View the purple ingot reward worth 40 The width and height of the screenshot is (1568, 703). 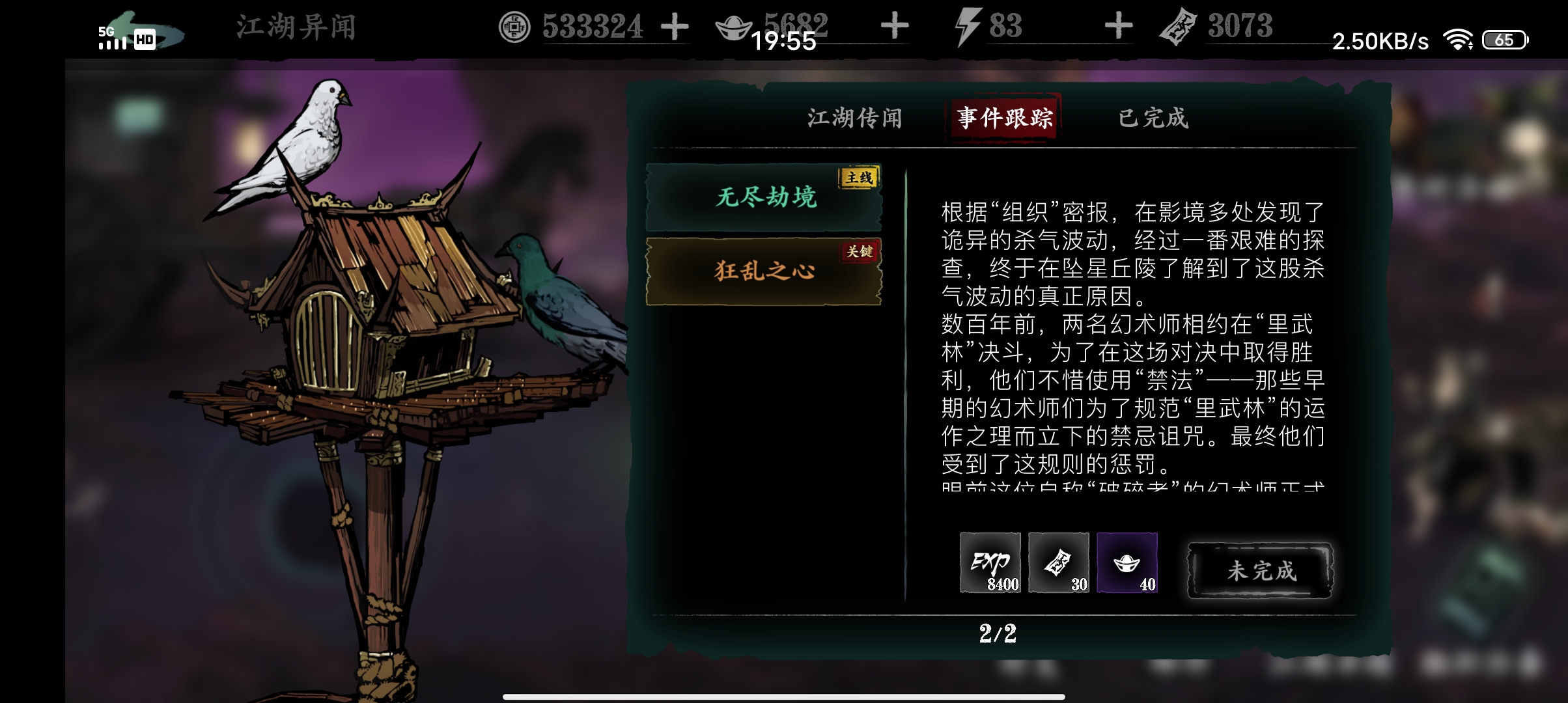[x=1127, y=563]
